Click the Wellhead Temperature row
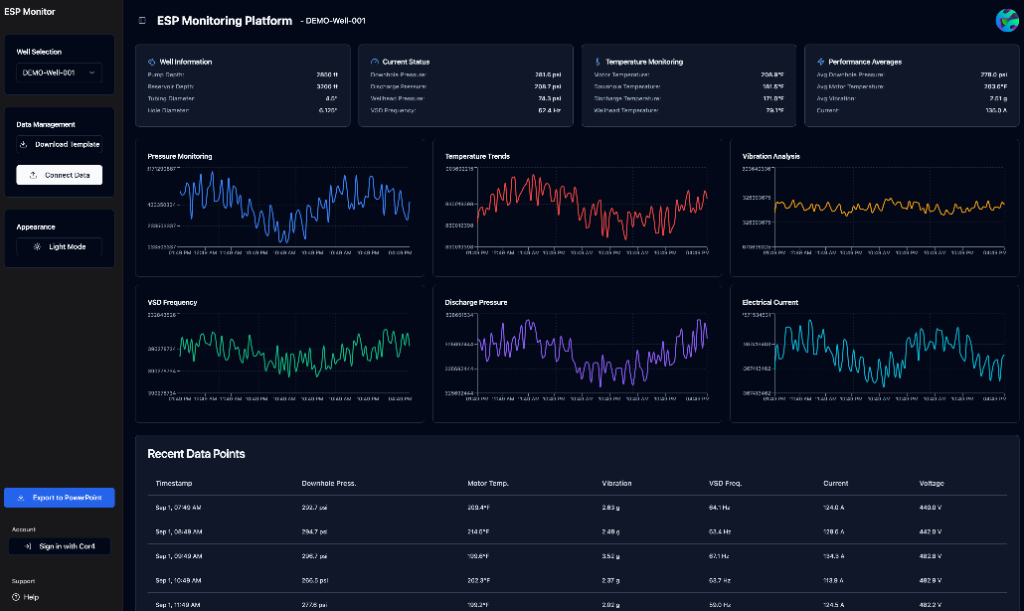Viewport: 1024px width, 611px height. [x=688, y=110]
